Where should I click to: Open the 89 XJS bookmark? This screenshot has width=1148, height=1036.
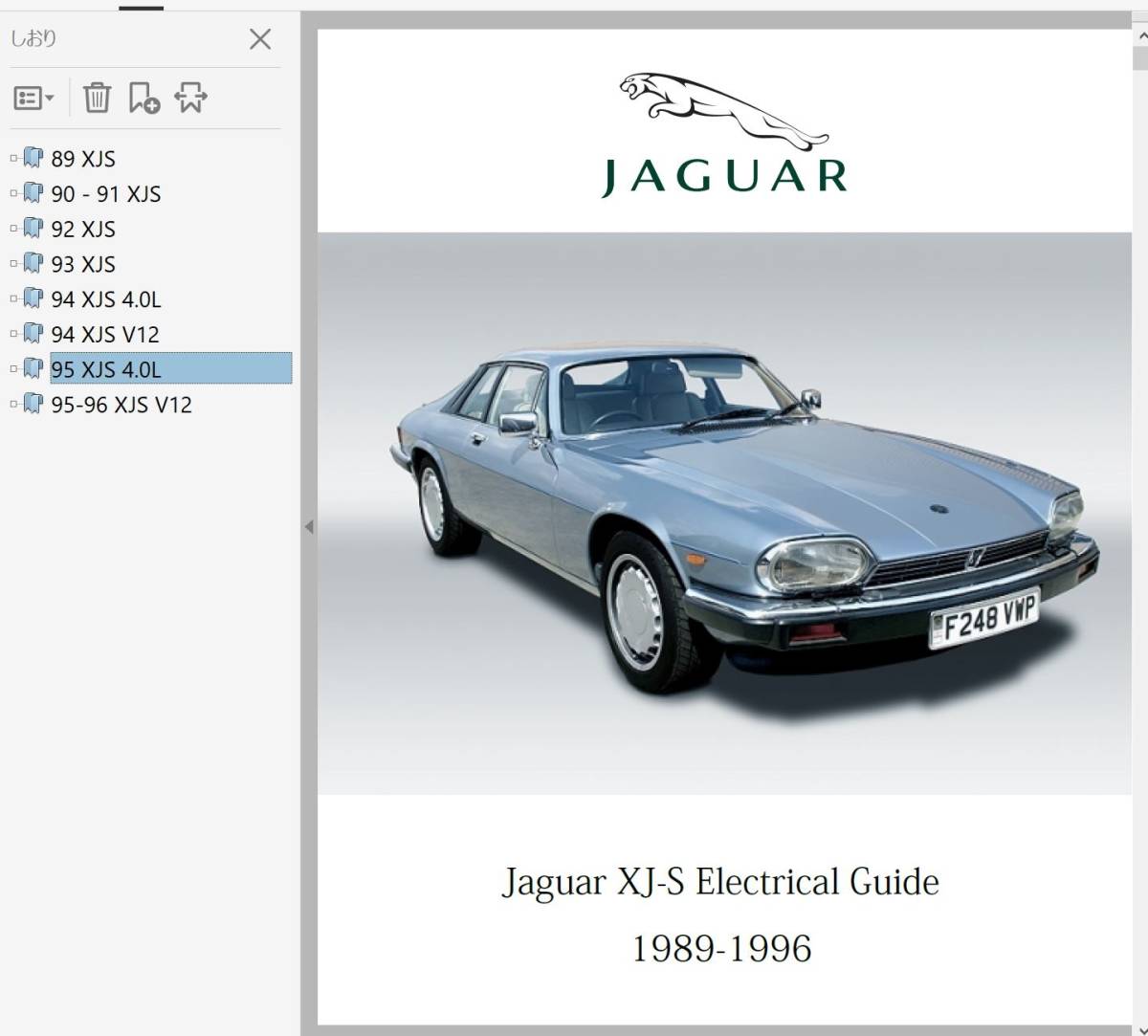(x=83, y=159)
